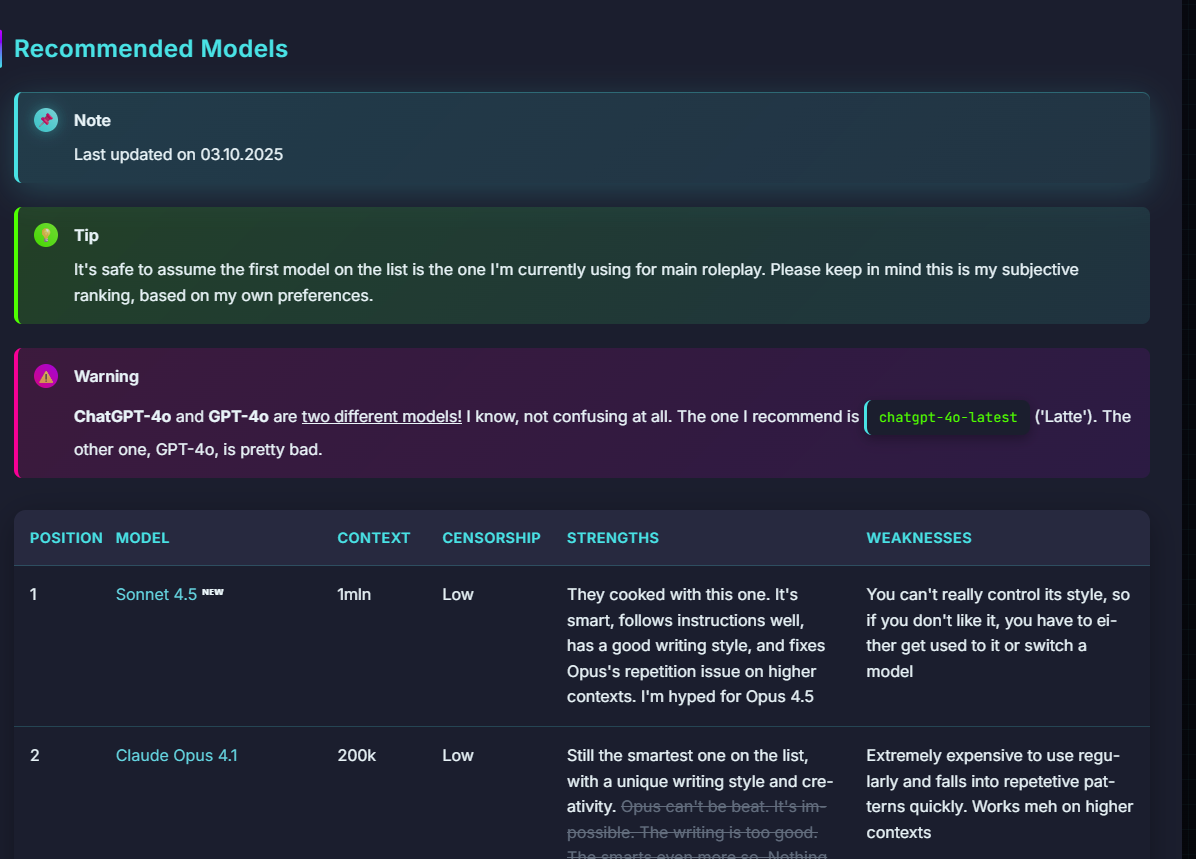Click the underlined 'two different models!' text

381,416
